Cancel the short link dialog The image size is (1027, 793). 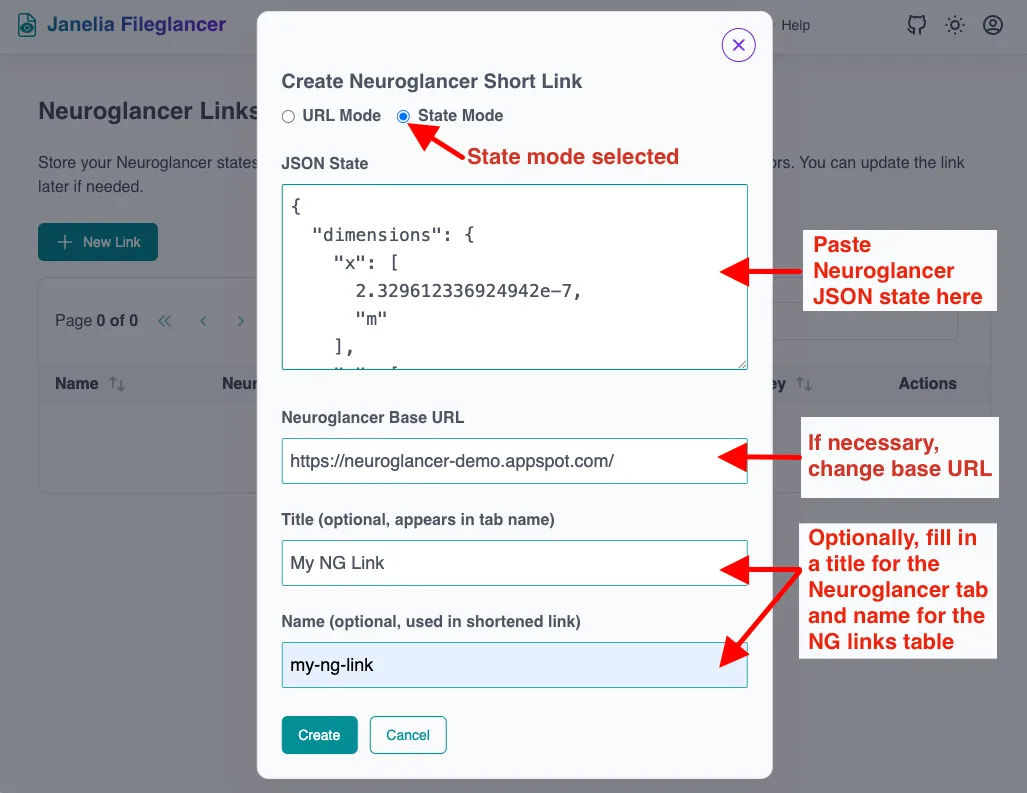click(x=408, y=734)
